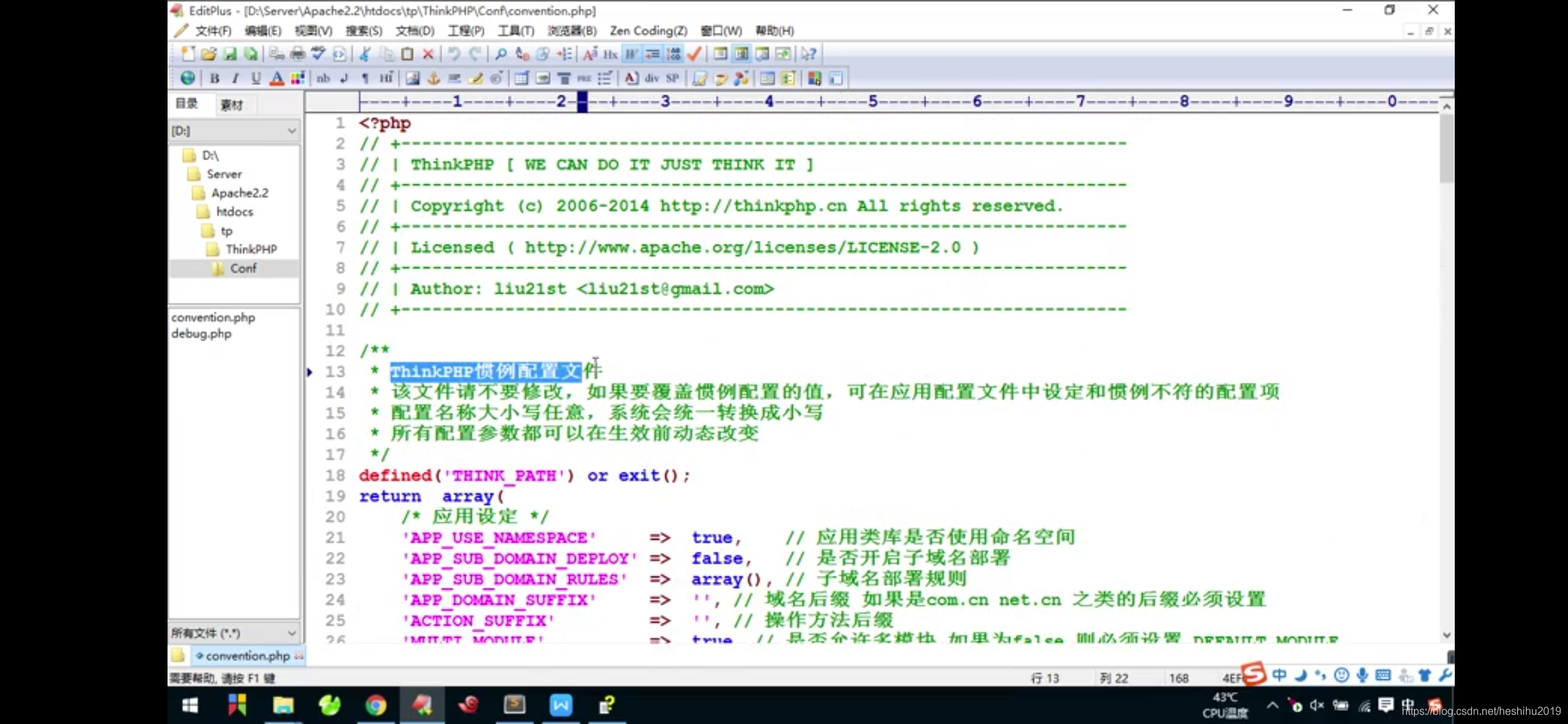This screenshot has height=724, width=1568.
Task: Launch browser preview globe icon
Action: click(x=188, y=78)
